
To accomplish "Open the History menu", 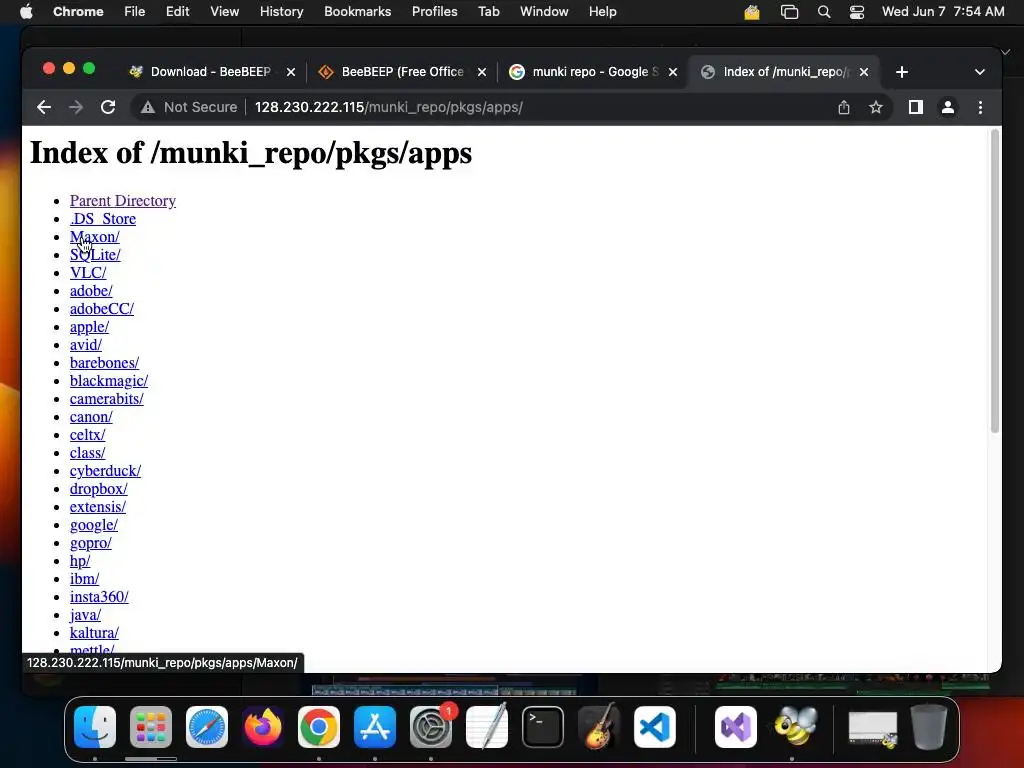I will [281, 12].
